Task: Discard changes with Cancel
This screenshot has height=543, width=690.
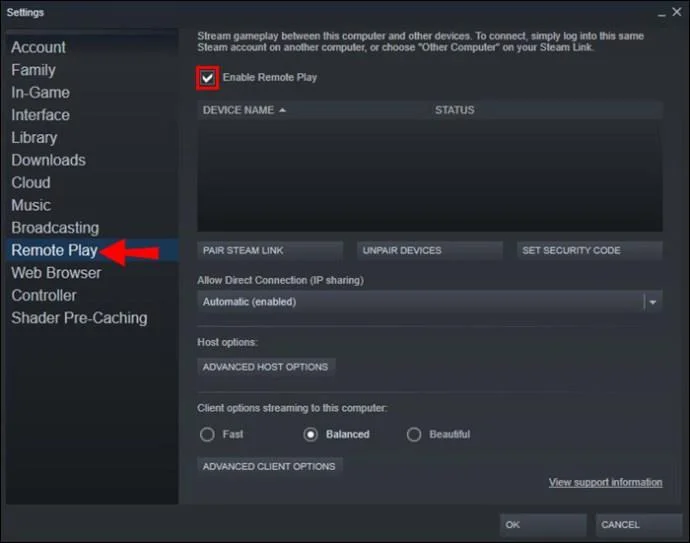Action: point(638,525)
